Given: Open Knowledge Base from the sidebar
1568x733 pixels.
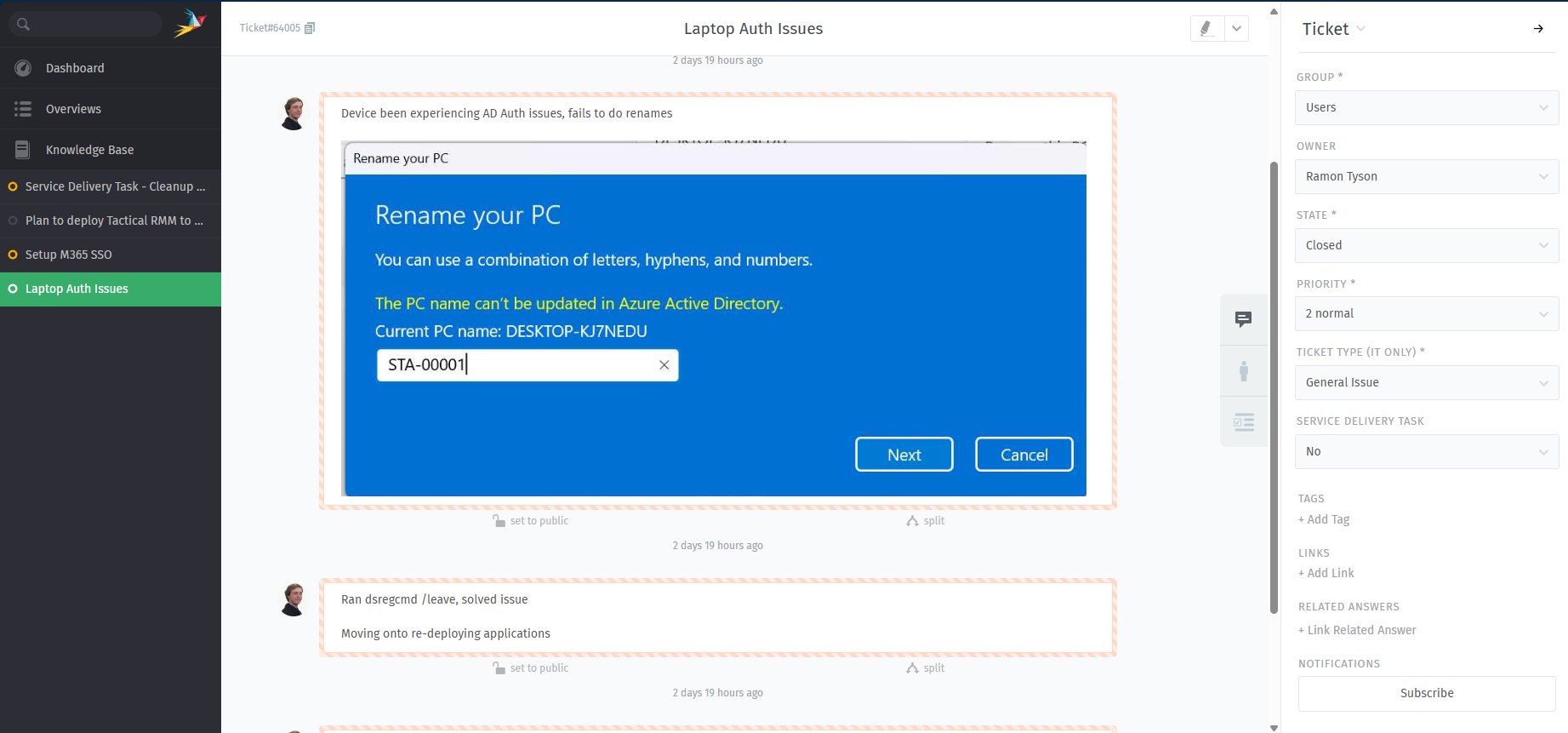Looking at the screenshot, I should tap(89, 150).
